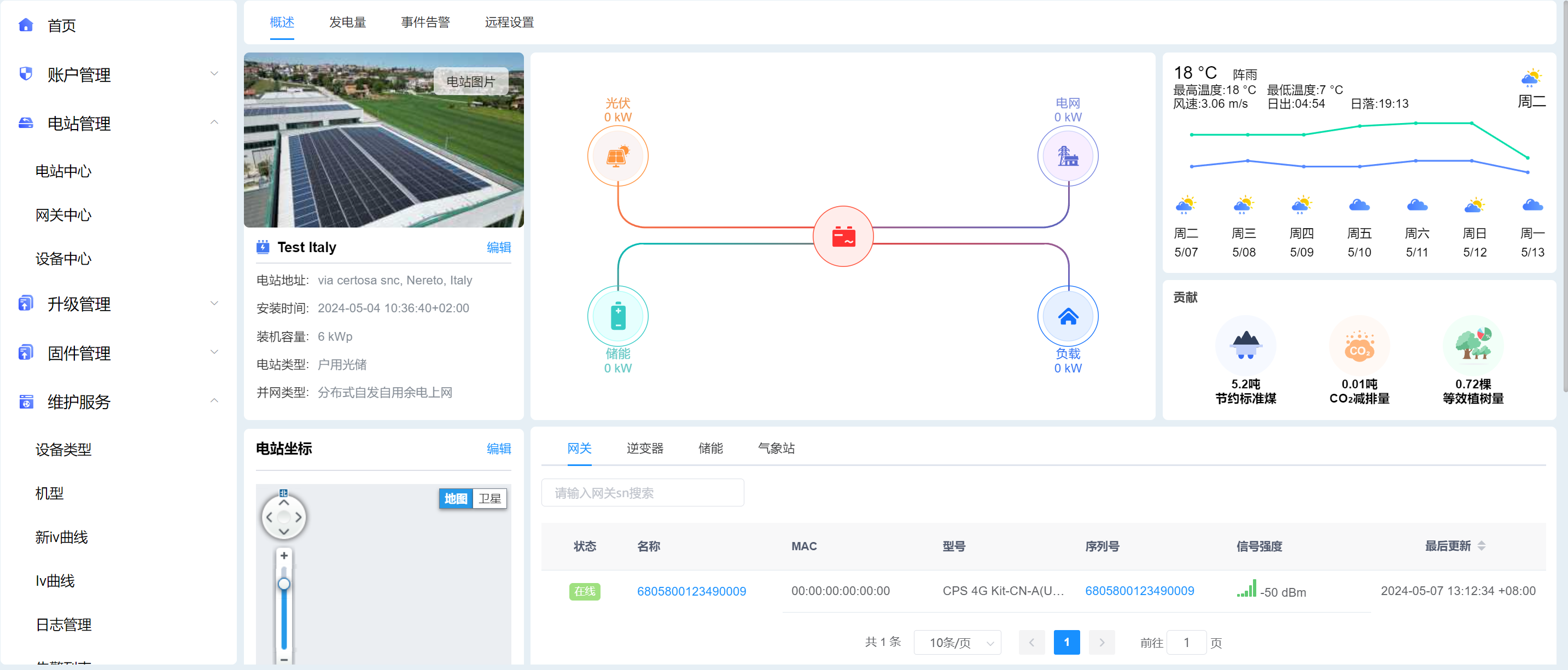Collapse the 维护服务 menu chevron
Viewport: 1568px width, 670px height.
214,401
